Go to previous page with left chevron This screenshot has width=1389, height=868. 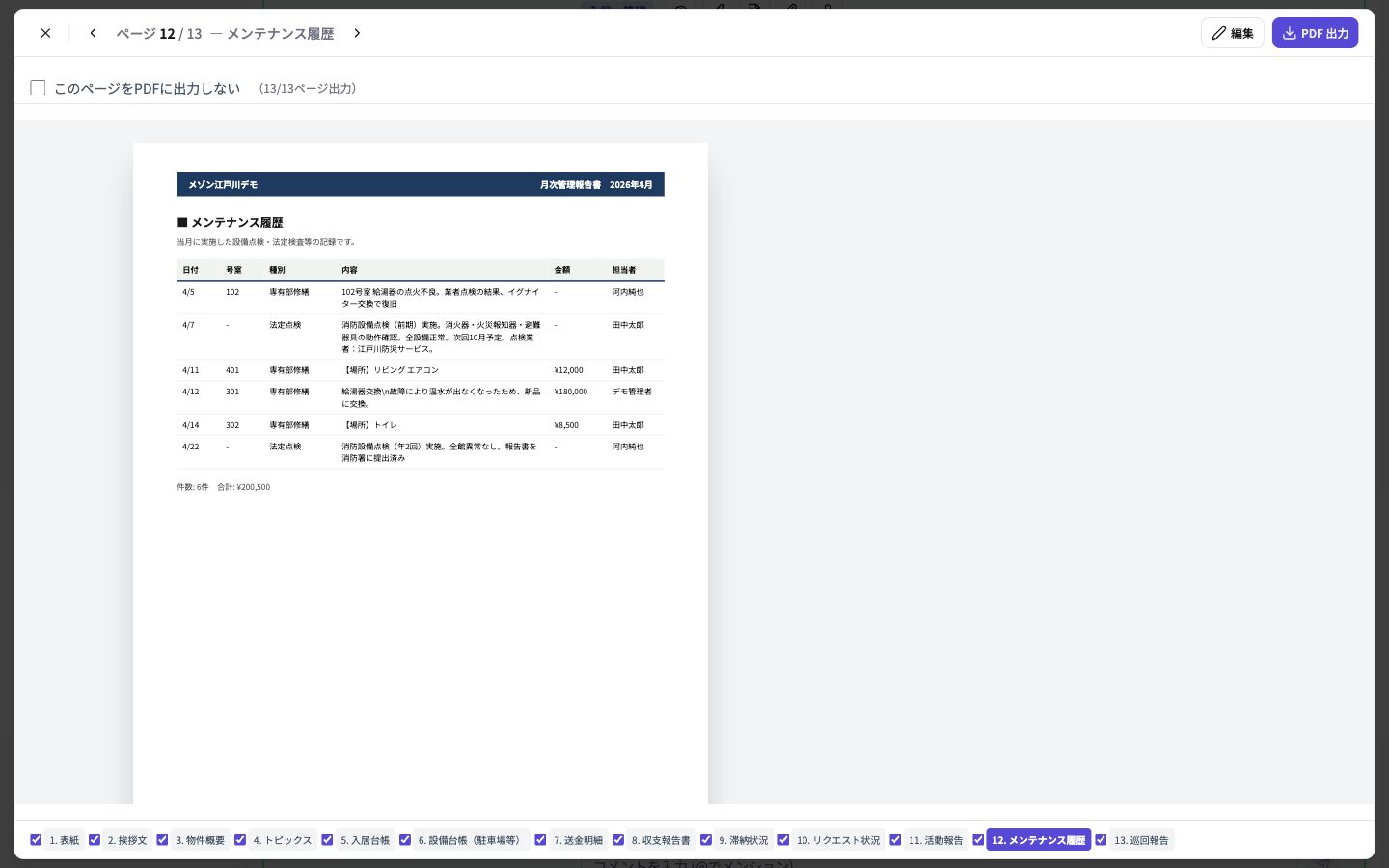tap(93, 33)
